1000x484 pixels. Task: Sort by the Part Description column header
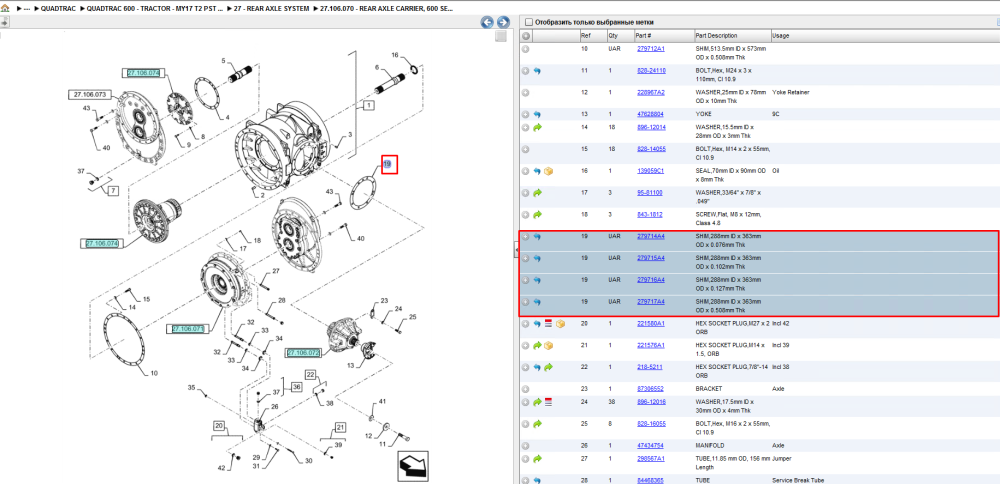[732, 36]
